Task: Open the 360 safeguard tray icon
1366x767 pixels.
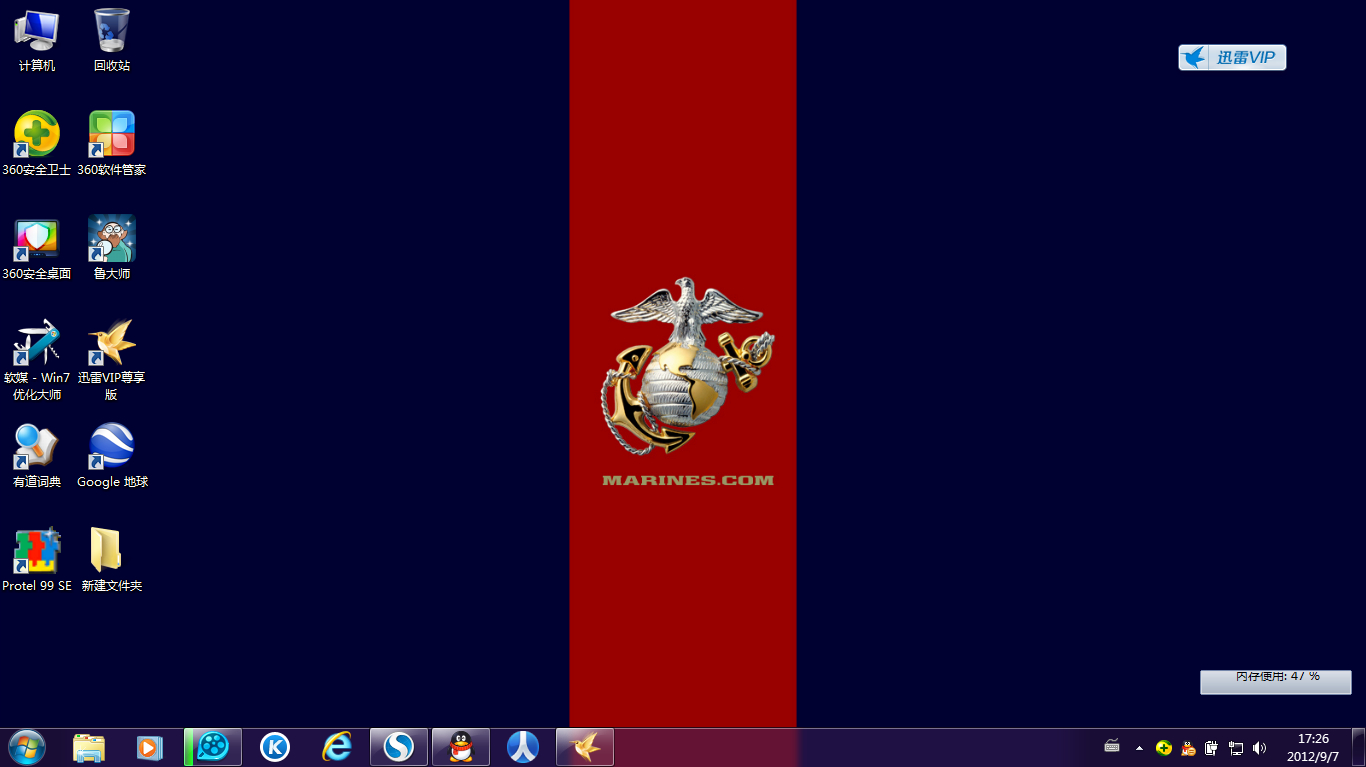Action: 1164,748
